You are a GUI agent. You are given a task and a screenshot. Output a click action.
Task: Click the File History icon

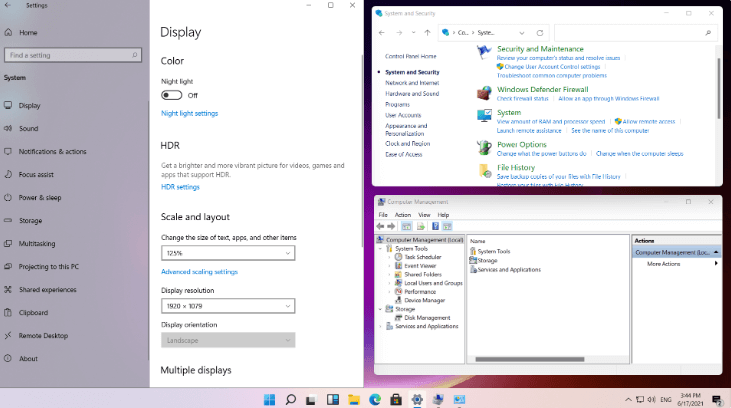tap(484, 171)
